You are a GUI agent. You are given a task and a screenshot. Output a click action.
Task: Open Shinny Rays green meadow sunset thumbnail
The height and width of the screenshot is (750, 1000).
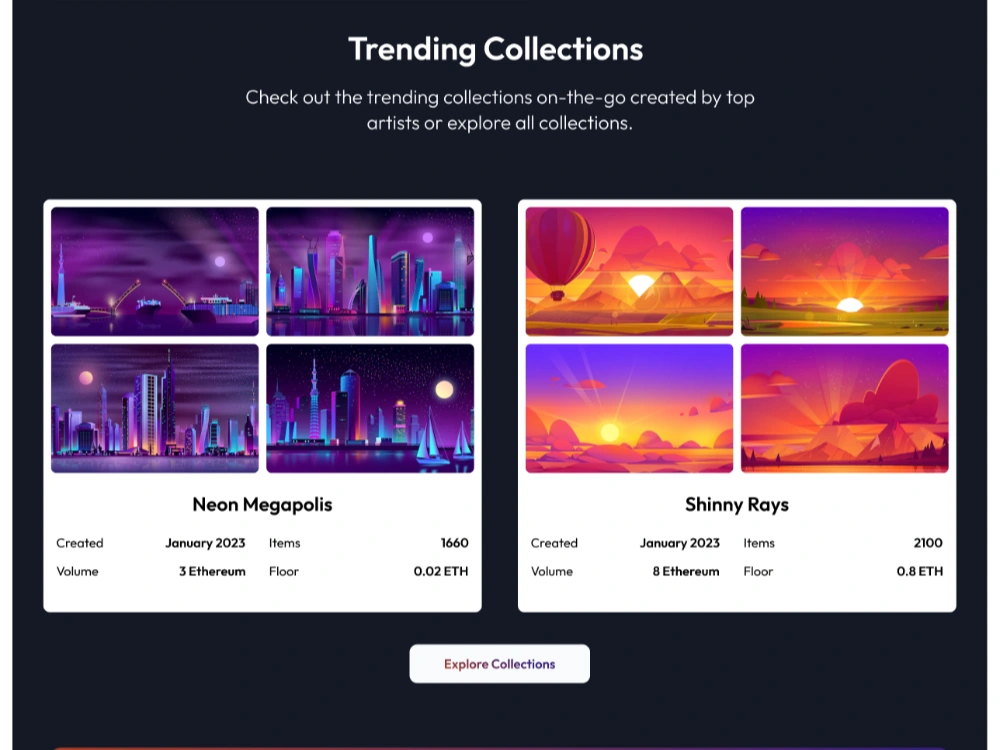coord(844,271)
